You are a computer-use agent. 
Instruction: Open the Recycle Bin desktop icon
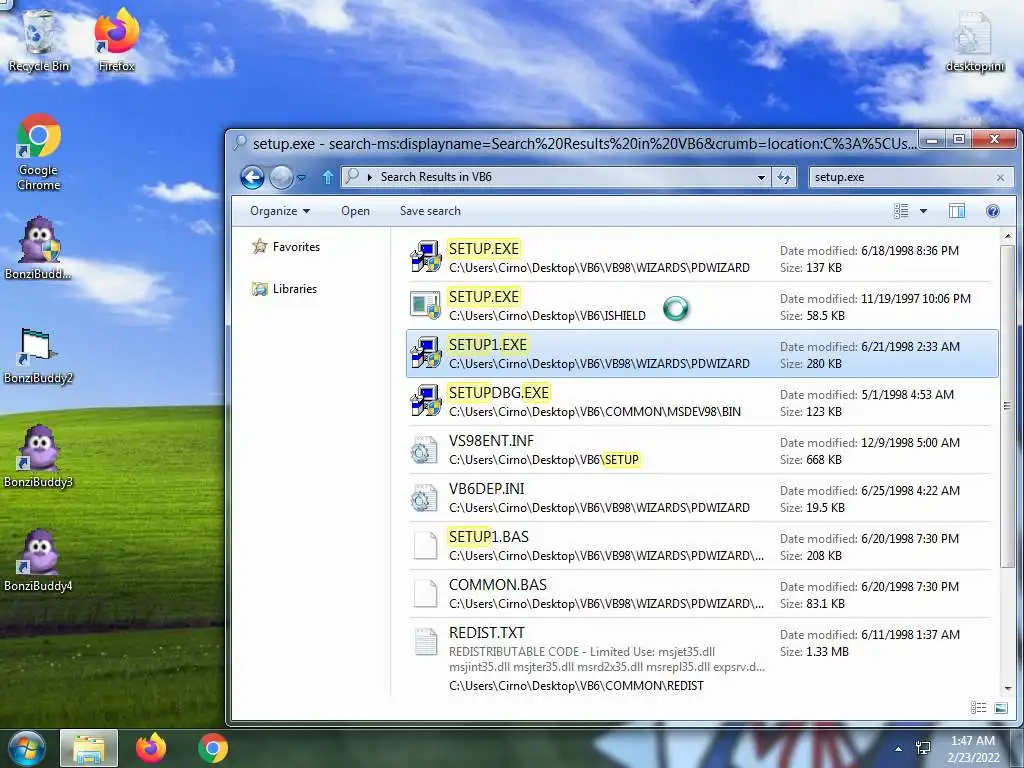click(39, 40)
